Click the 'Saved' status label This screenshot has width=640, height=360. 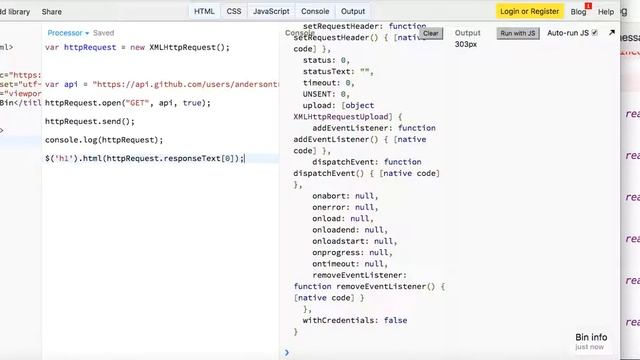click(103, 33)
